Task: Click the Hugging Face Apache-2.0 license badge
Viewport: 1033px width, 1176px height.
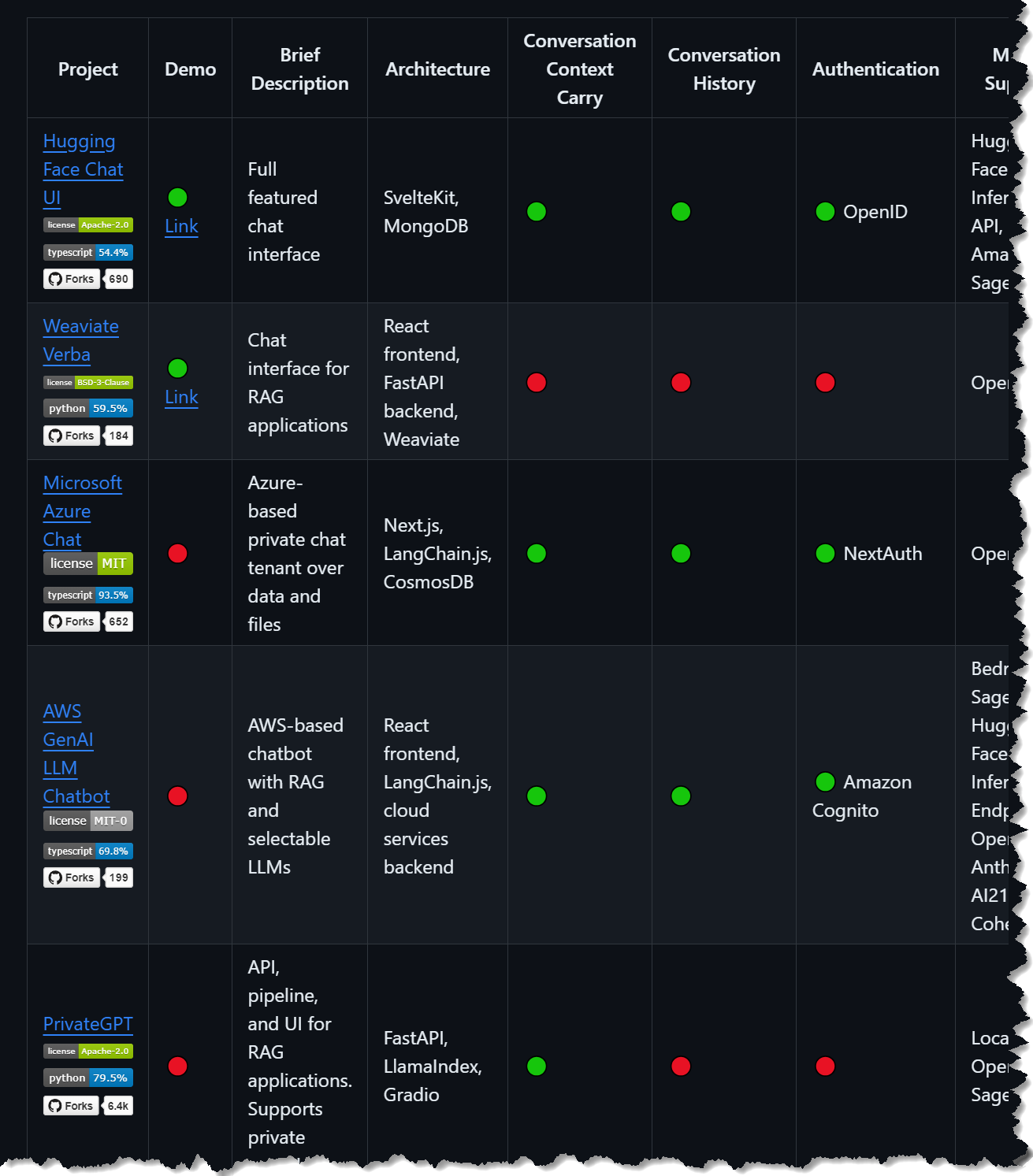Action: click(x=88, y=225)
